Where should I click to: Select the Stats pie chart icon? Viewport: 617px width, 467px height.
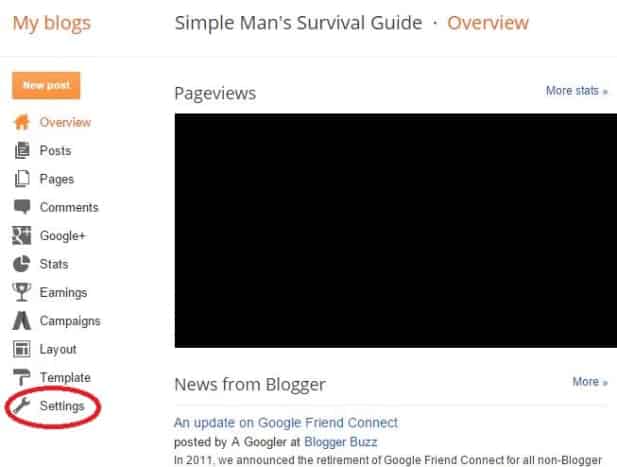[x=22, y=264]
